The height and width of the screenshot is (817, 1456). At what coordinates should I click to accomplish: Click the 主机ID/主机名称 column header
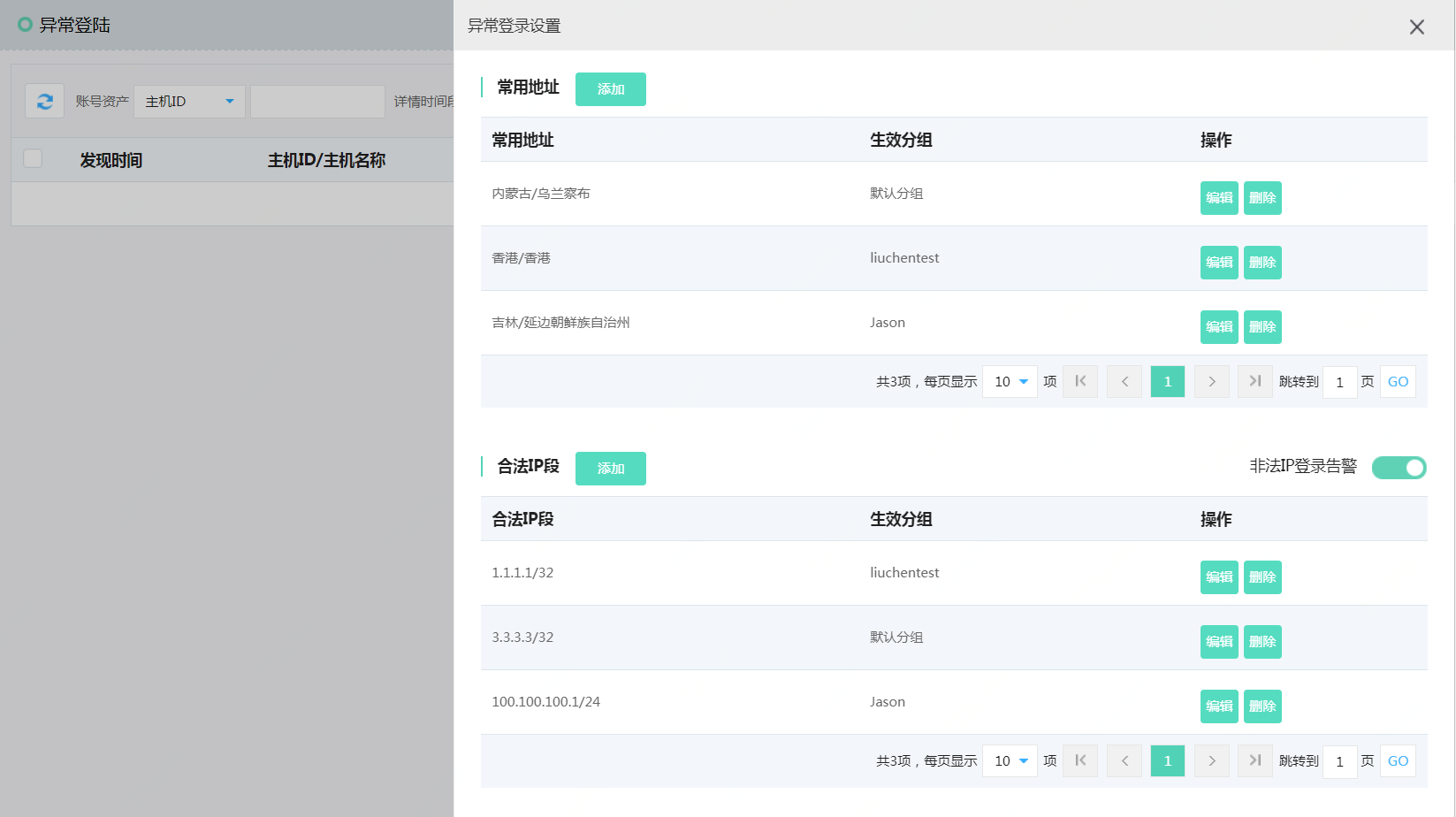point(326,160)
